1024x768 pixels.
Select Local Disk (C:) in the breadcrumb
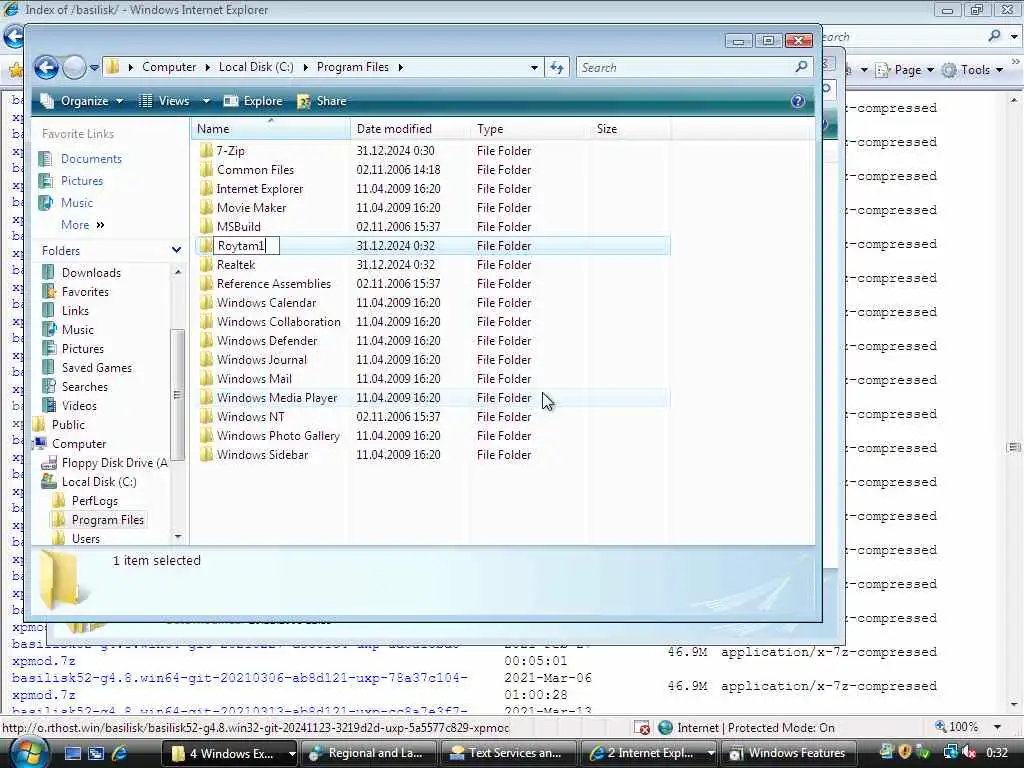pyautogui.click(x=256, y=67)
